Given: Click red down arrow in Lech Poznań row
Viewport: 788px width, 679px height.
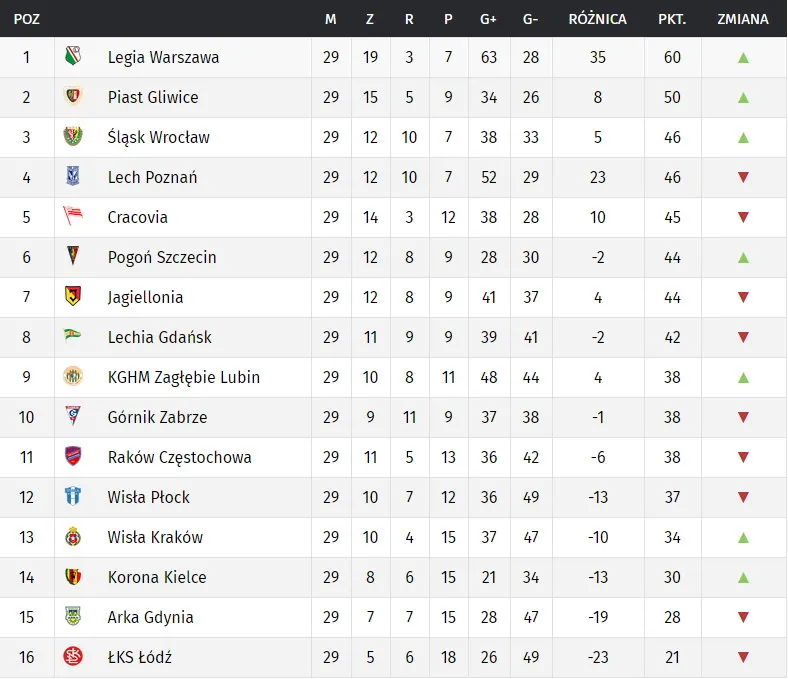Looking at the screenshot, I should click(x=743, y=177).
